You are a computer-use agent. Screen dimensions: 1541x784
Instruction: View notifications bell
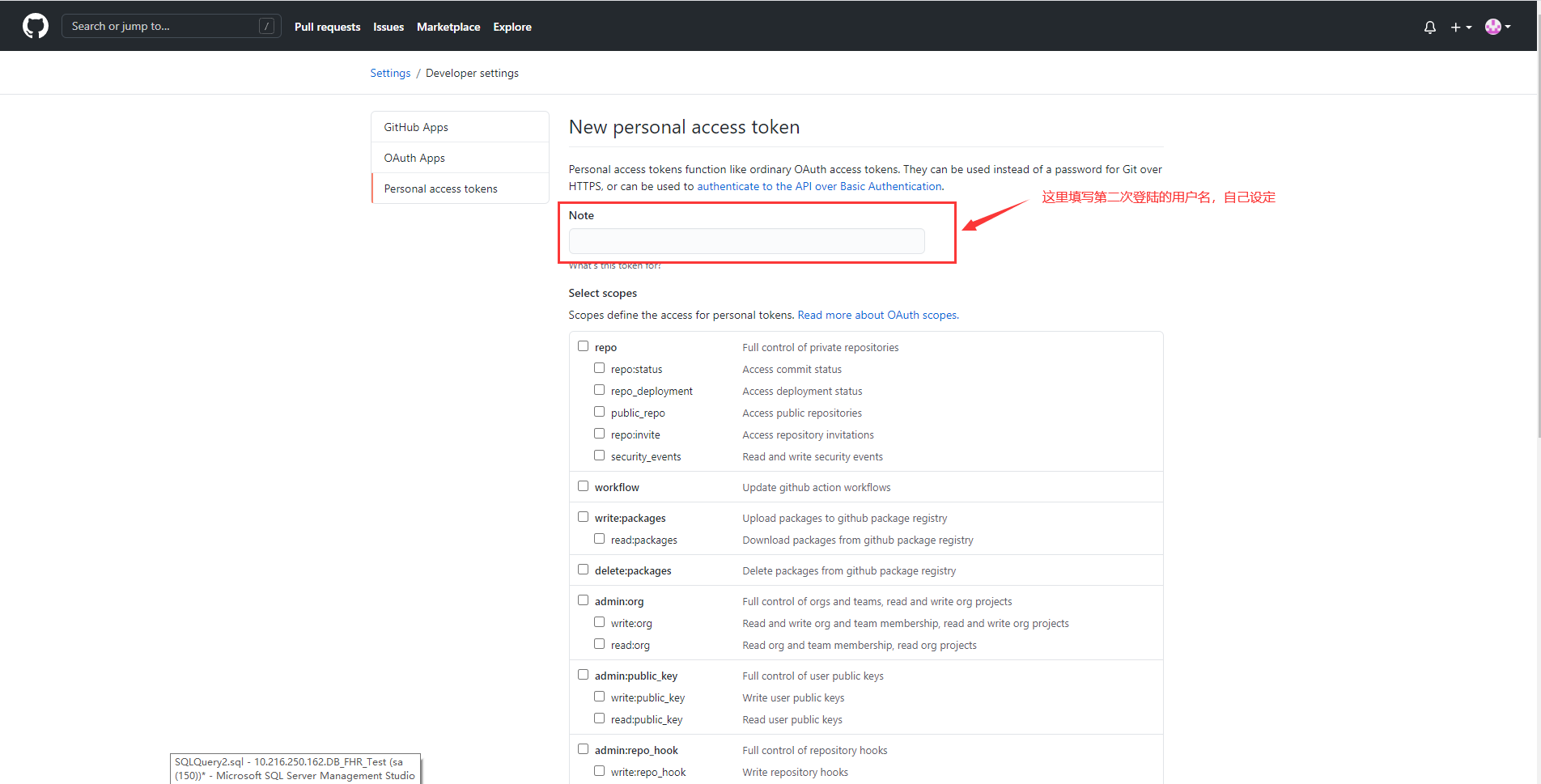click(1430, 27)
